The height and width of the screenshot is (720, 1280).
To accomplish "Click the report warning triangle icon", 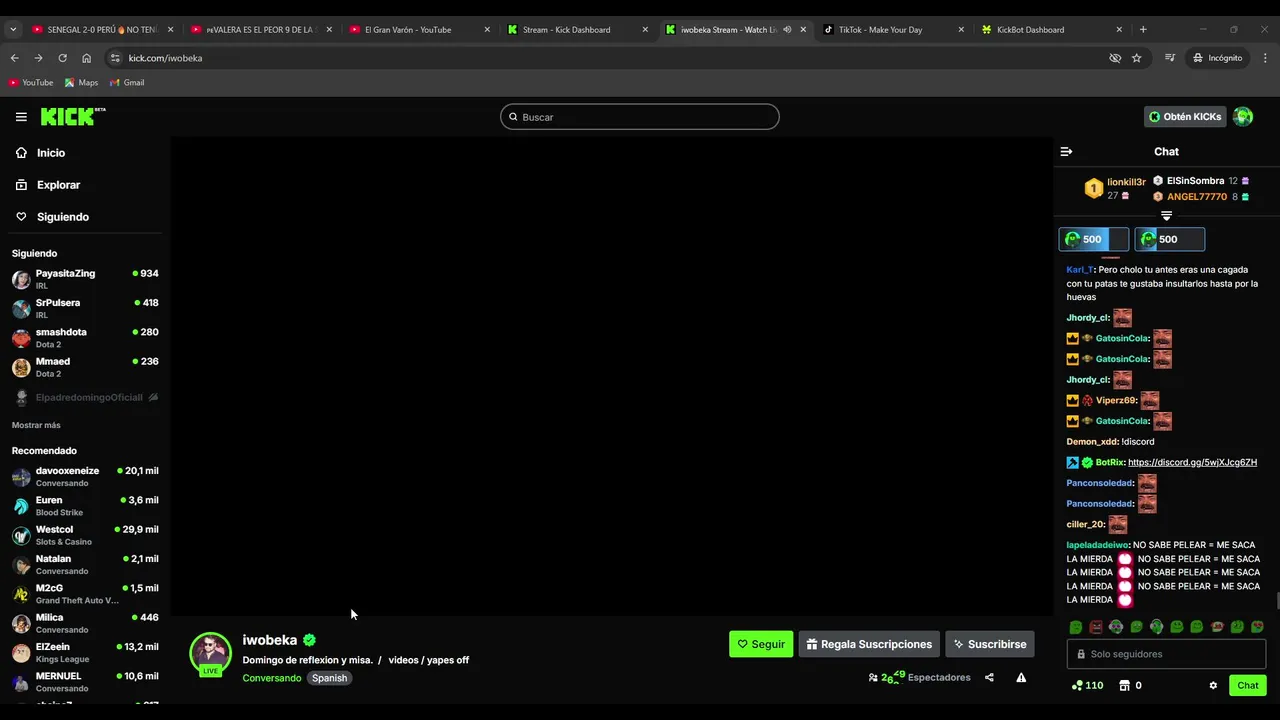I will point(1021,677).
